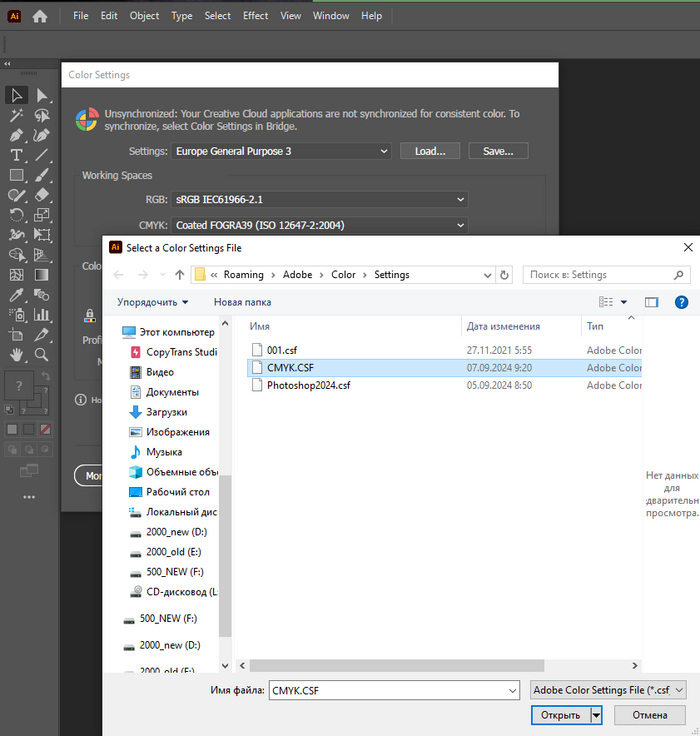Open the Window menu
700x736 pixels.
point(331,16)
